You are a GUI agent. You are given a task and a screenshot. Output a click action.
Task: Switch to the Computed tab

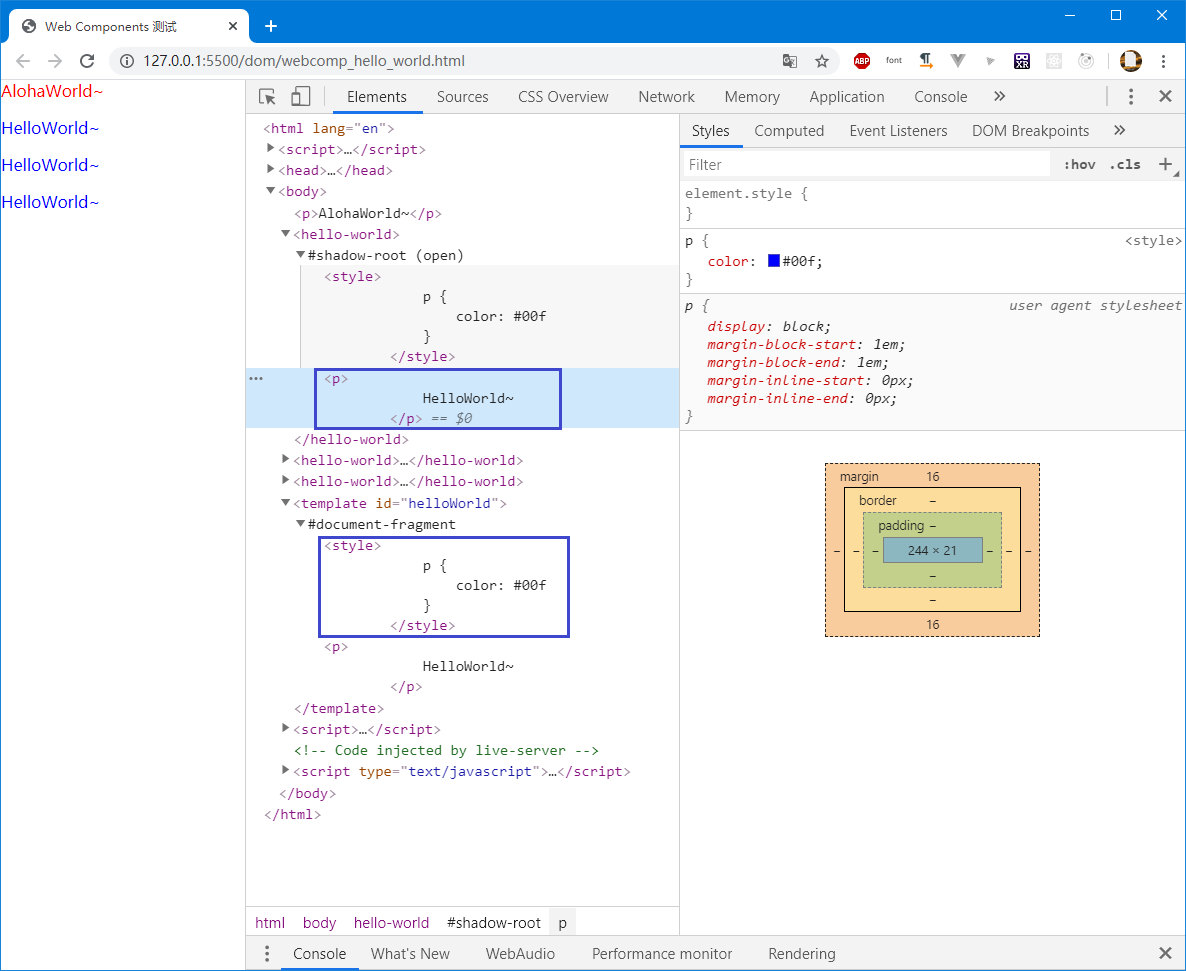[x=789, y=130]
